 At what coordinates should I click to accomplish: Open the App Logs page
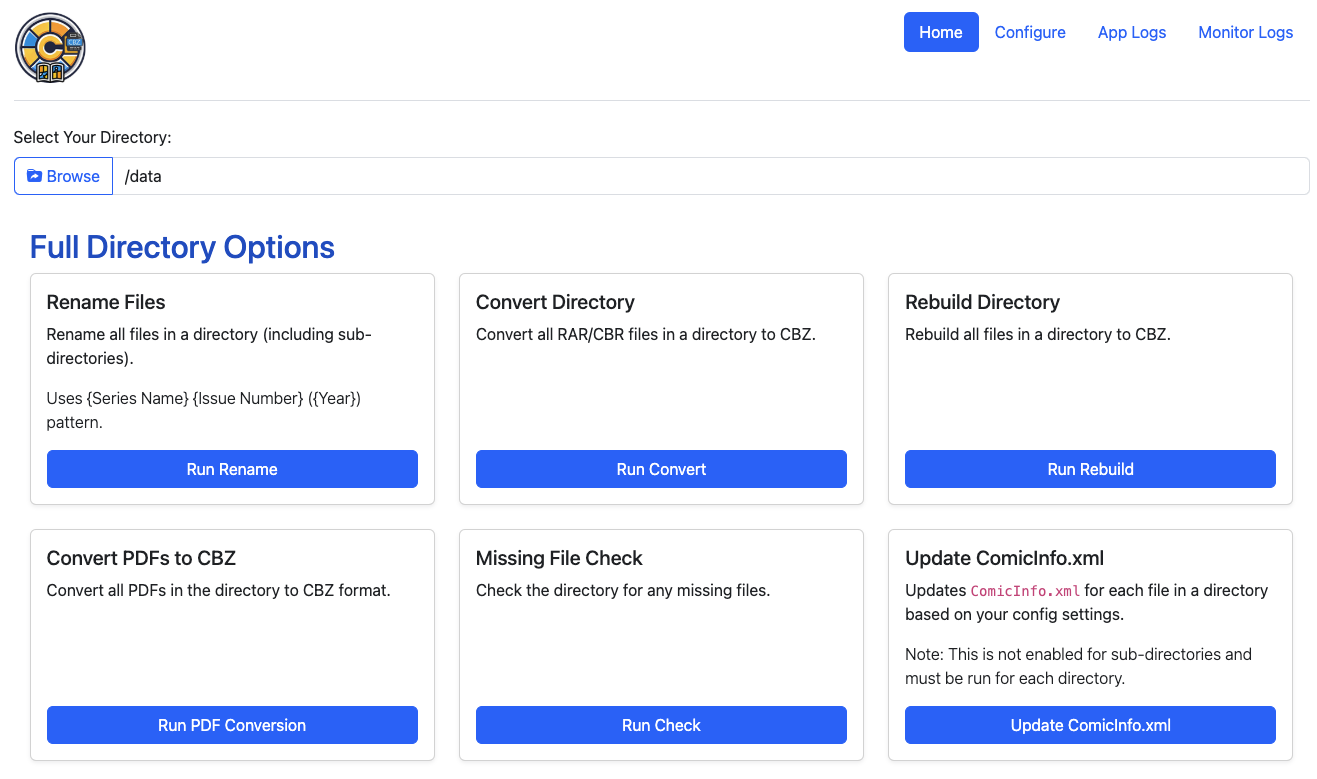(x=1131, y=32)
